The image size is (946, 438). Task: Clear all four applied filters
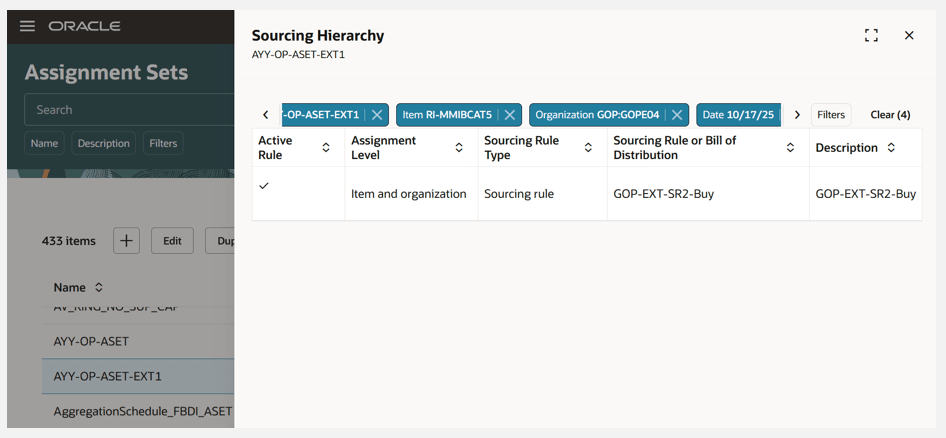click(890, 115)
